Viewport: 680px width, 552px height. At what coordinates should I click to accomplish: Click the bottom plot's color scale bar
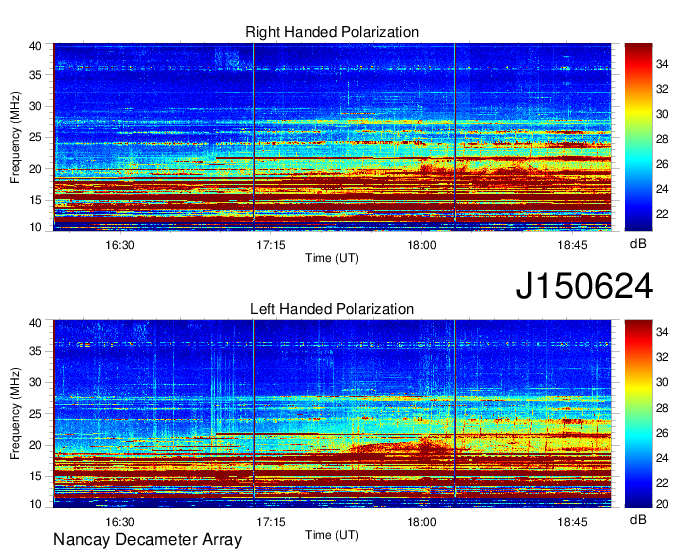coord(638,414)
